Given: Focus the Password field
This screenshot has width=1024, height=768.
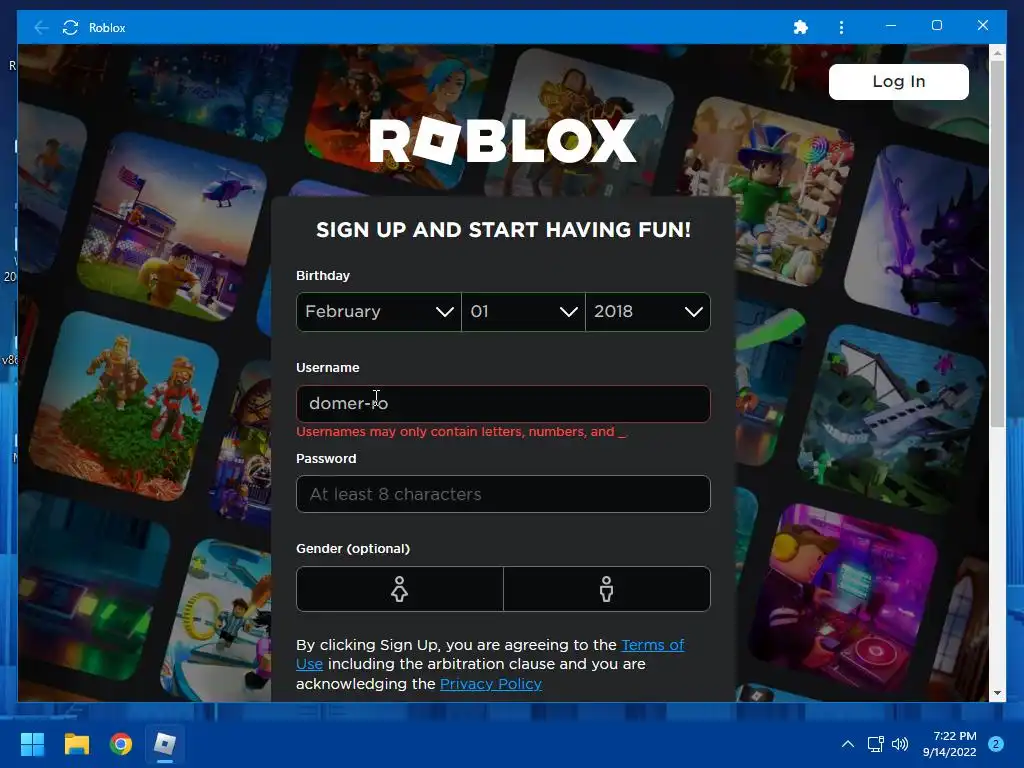Looking at the screenshot, I should pos(503,494).
